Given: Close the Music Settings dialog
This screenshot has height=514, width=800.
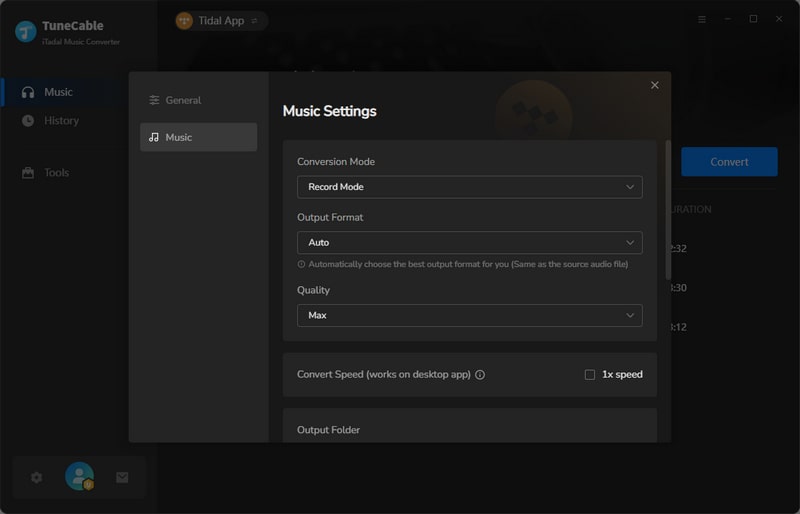Looking at the screenshot, I should (x=655, y=85).
